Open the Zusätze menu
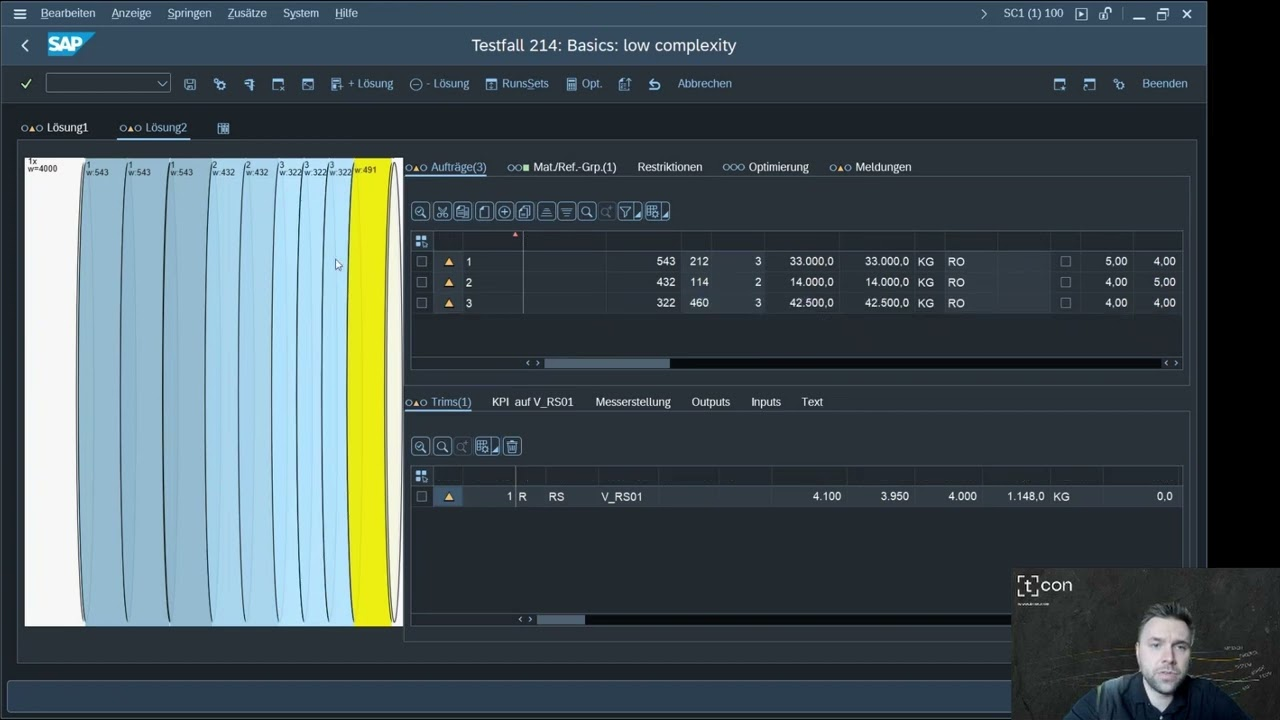 [246, 13]
